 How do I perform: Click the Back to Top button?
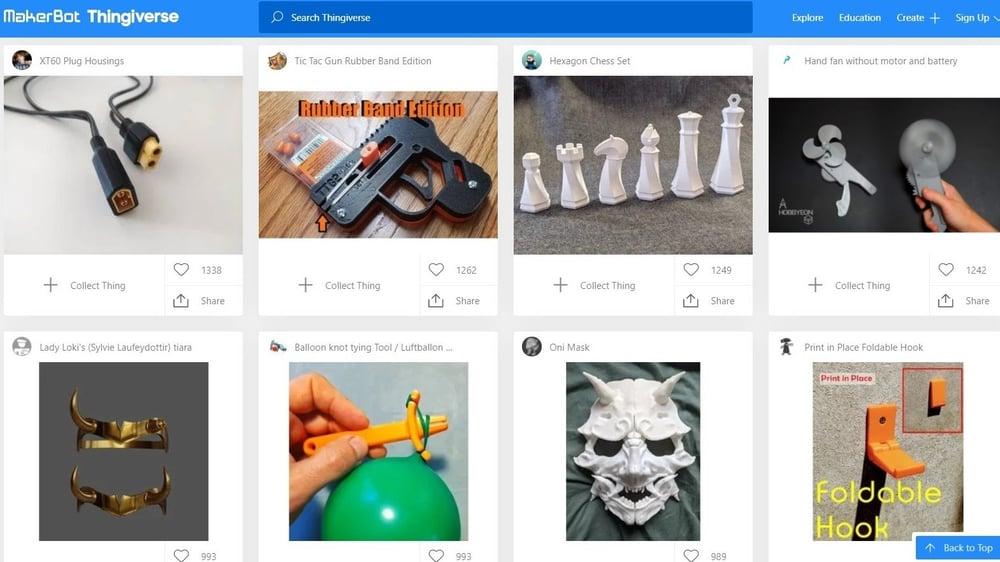pyautogui.click(x=959, y=547)
